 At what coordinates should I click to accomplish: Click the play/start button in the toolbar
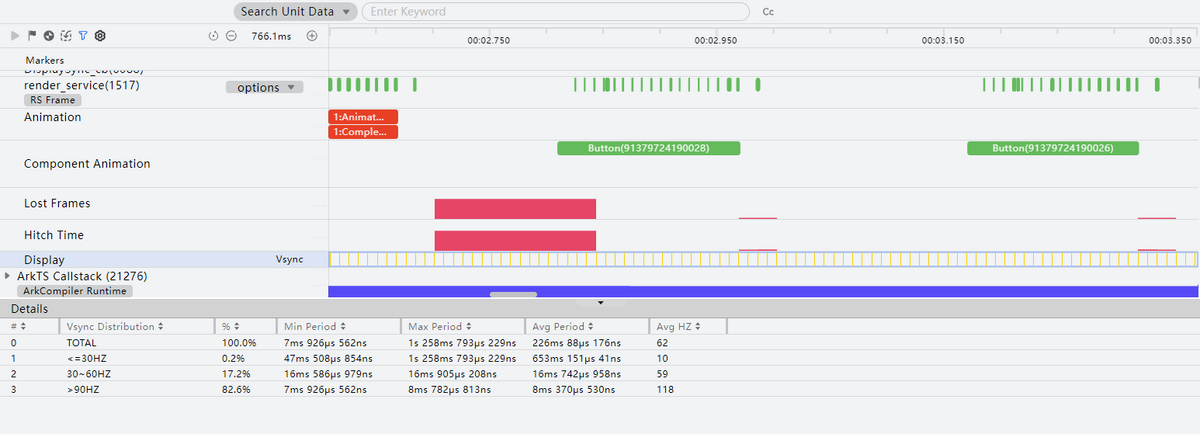pos(15,36)
